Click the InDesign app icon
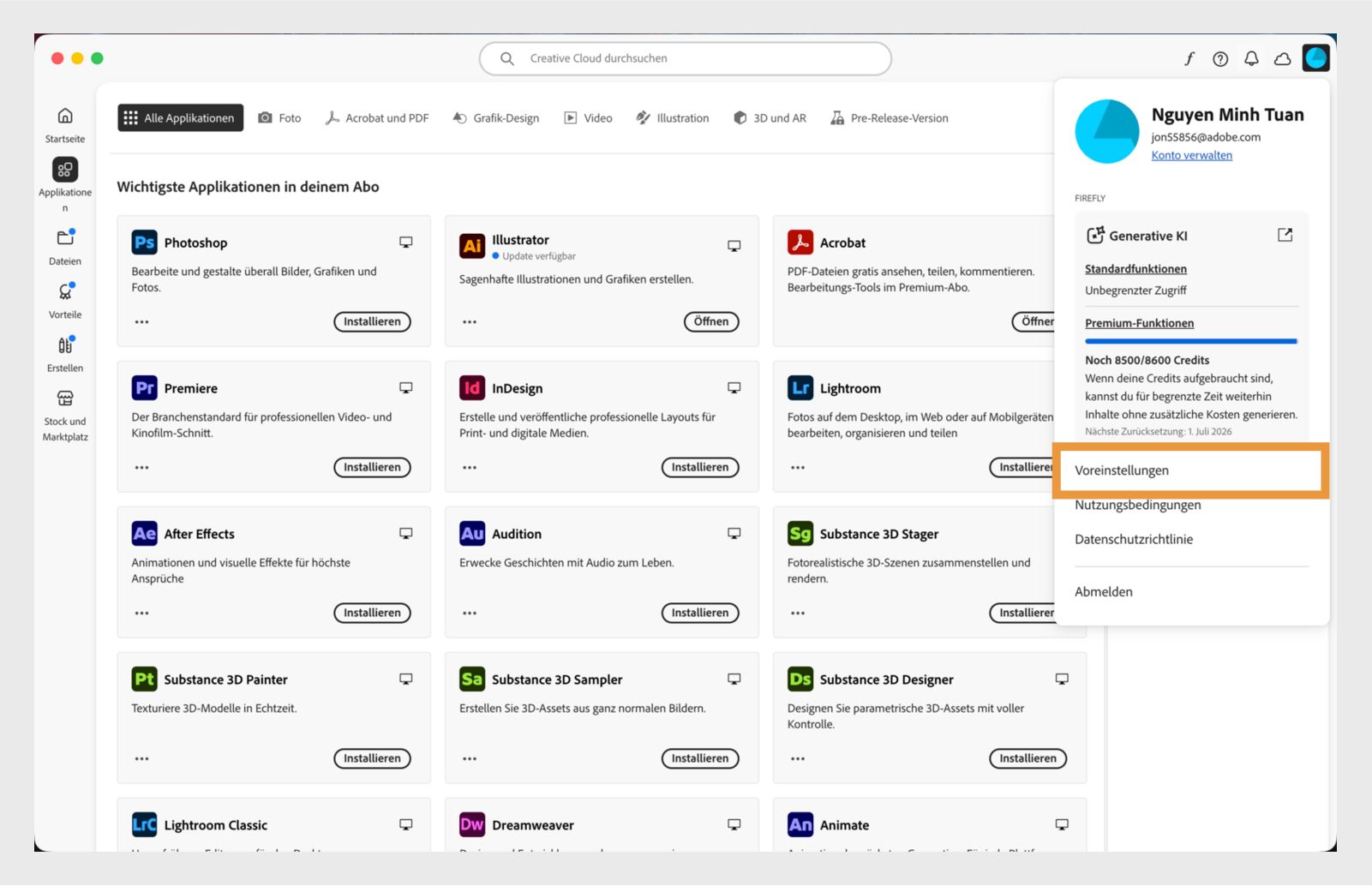Screen dimensions: 1372x886 (472, 388)
